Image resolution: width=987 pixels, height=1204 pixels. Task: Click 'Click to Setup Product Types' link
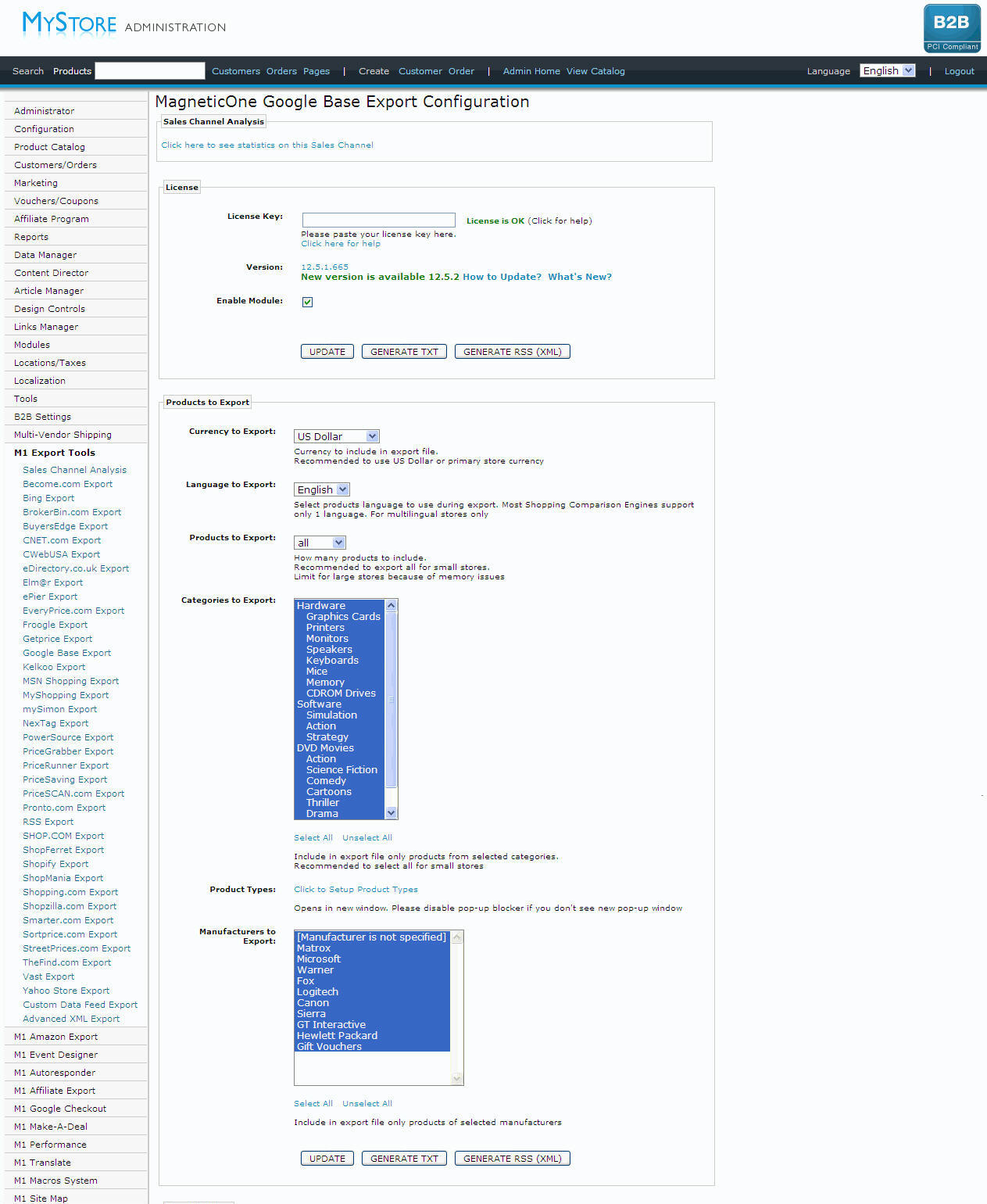[x=356, y=889]
